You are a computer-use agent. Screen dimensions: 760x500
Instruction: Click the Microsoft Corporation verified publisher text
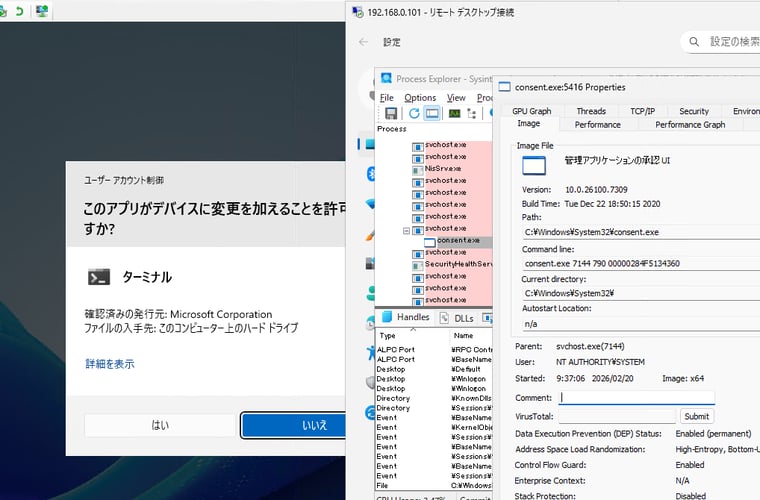[221, 314]
